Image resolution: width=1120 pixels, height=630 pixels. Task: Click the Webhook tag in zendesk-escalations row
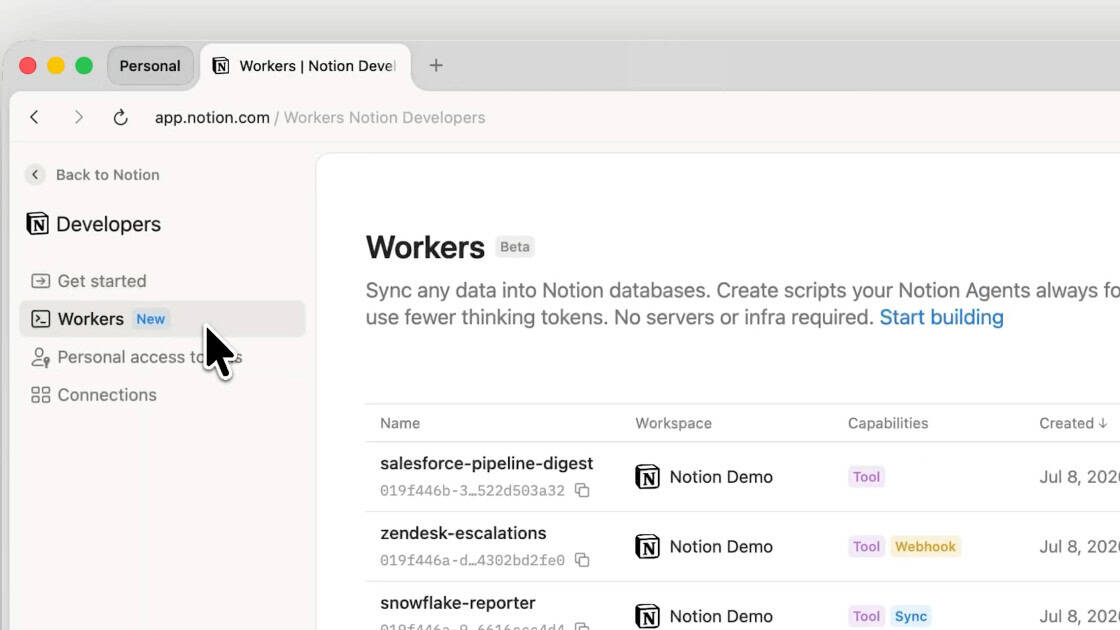(925, 546)
